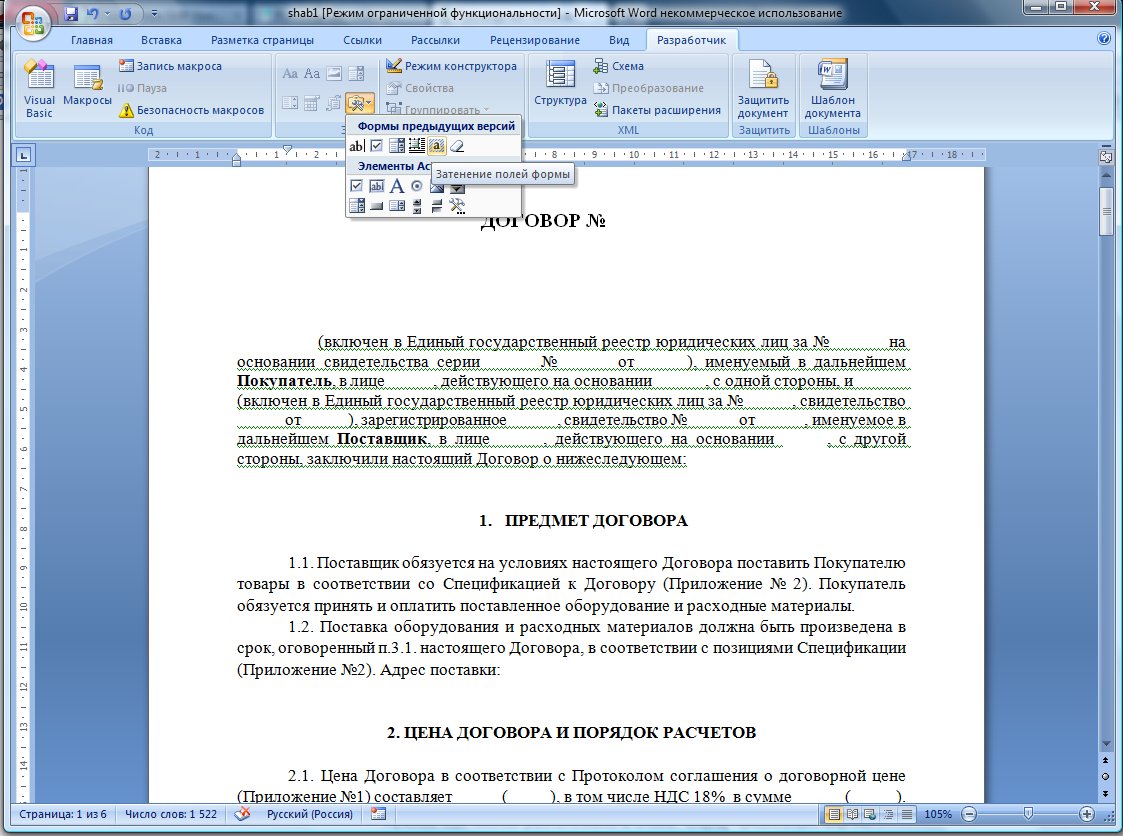1123x836 pixels.
Task: Click Запись макроса button
Action: point(170,66)
